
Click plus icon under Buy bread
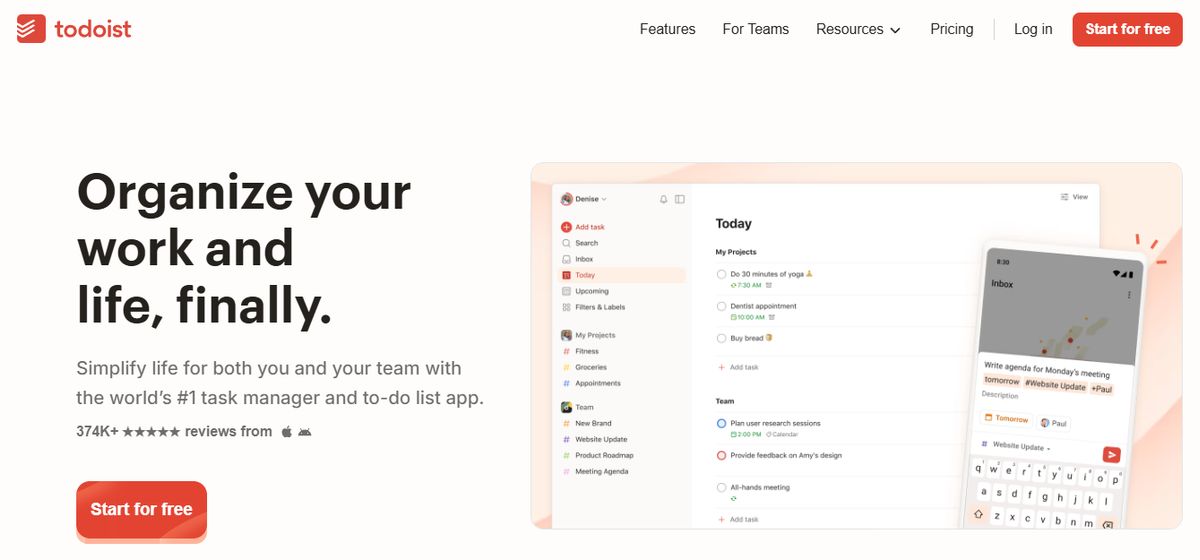(722, 367)
